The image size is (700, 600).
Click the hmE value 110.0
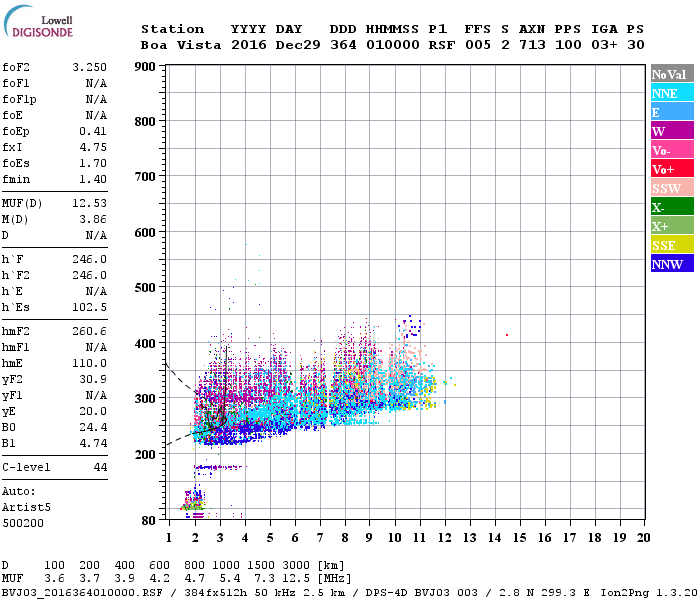pyautogui.click(x=89, y=363)
